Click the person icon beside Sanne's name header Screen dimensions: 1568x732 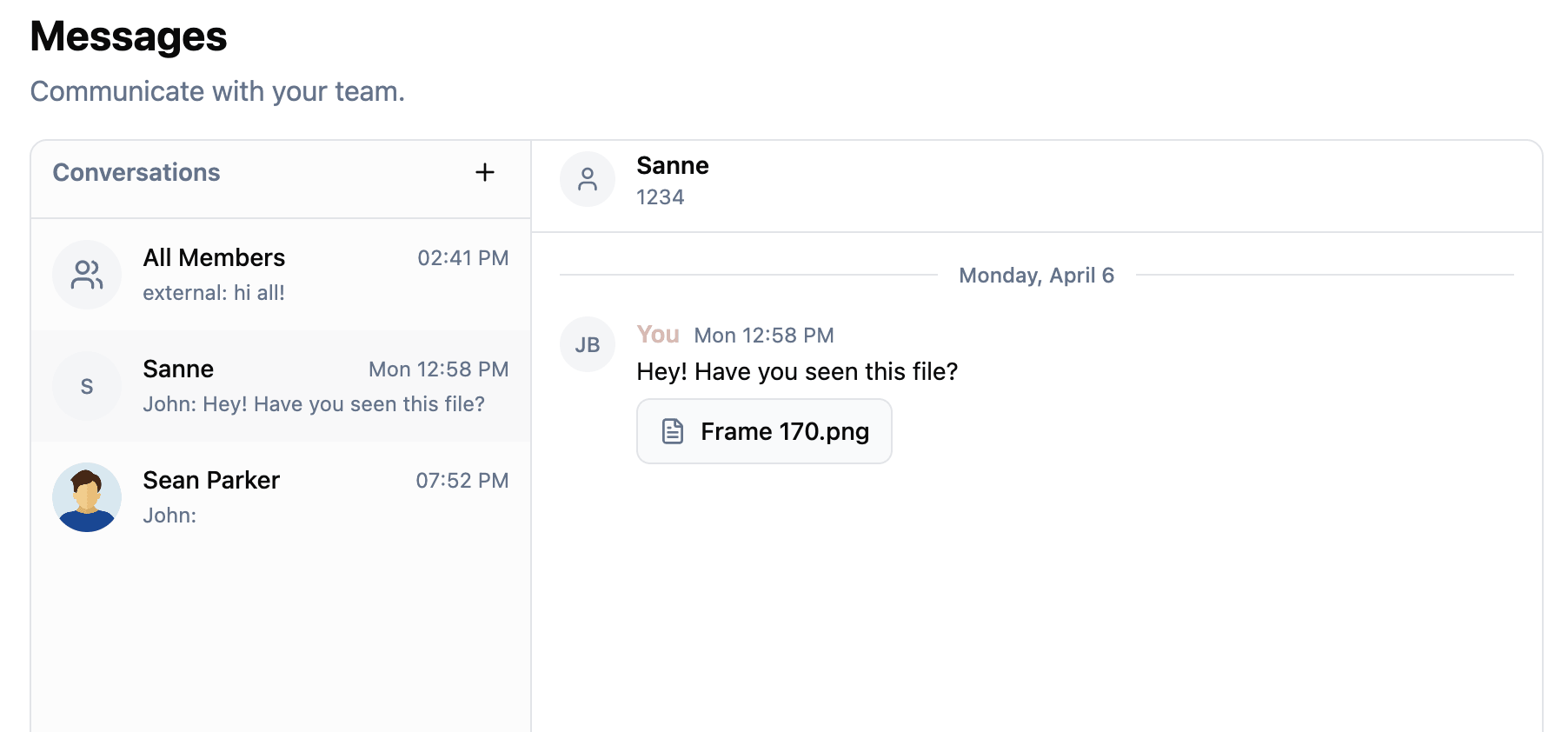click(x=587, y=178)
